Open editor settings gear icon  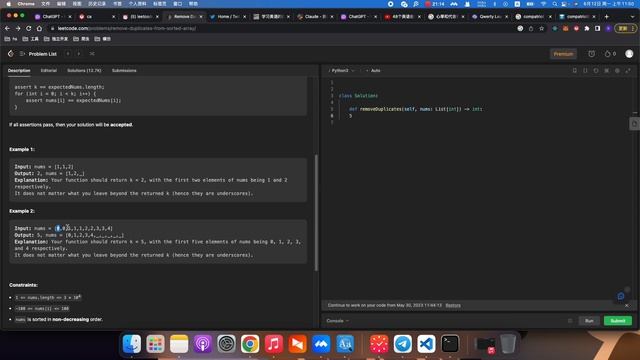[617, 71]
